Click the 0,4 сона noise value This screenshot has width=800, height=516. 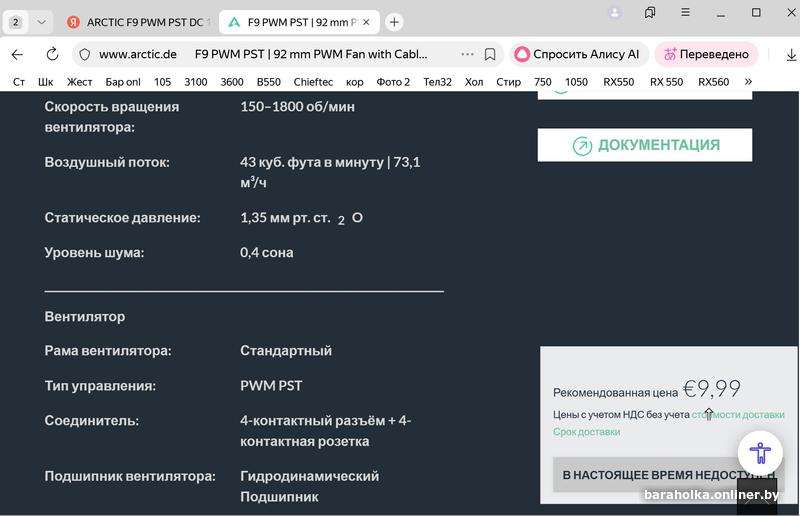pyautogui.click(x=266, y=253)
